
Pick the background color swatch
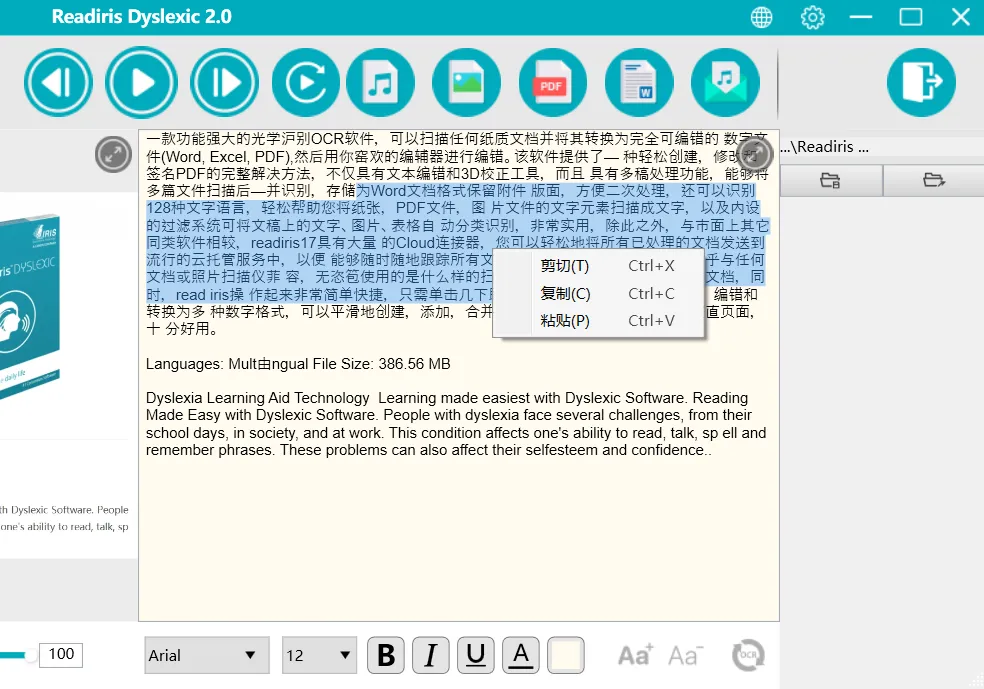(x=566, y=655)
